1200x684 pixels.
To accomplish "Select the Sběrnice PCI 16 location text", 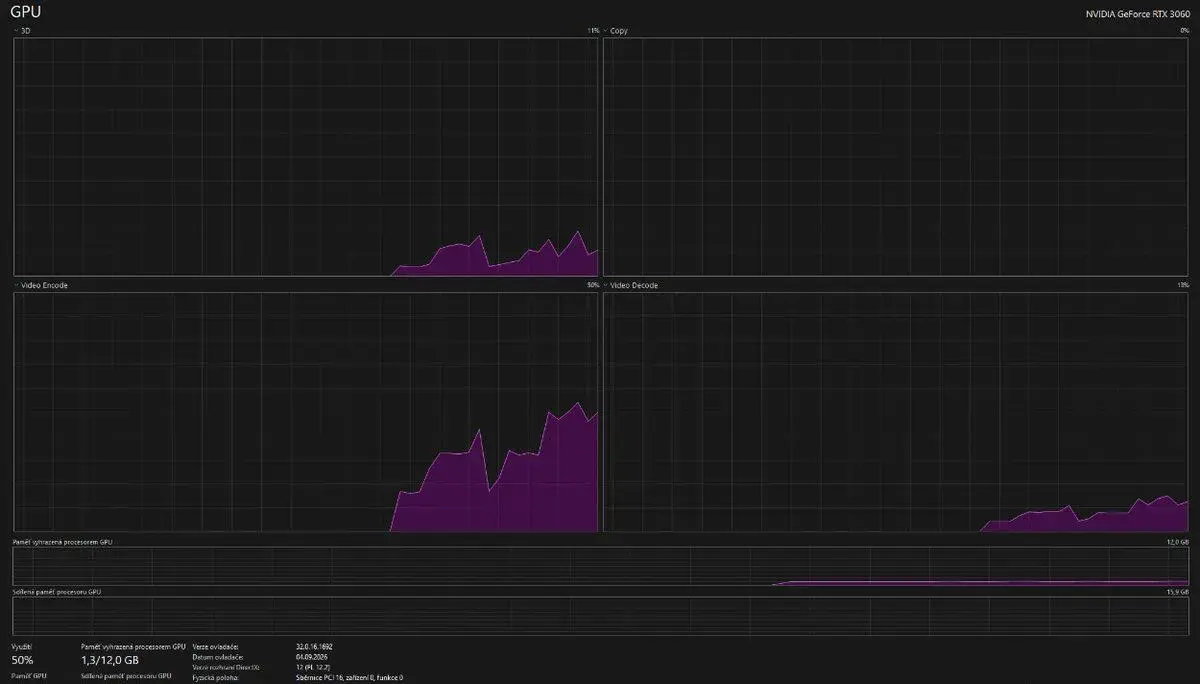I will coord(350,677).
